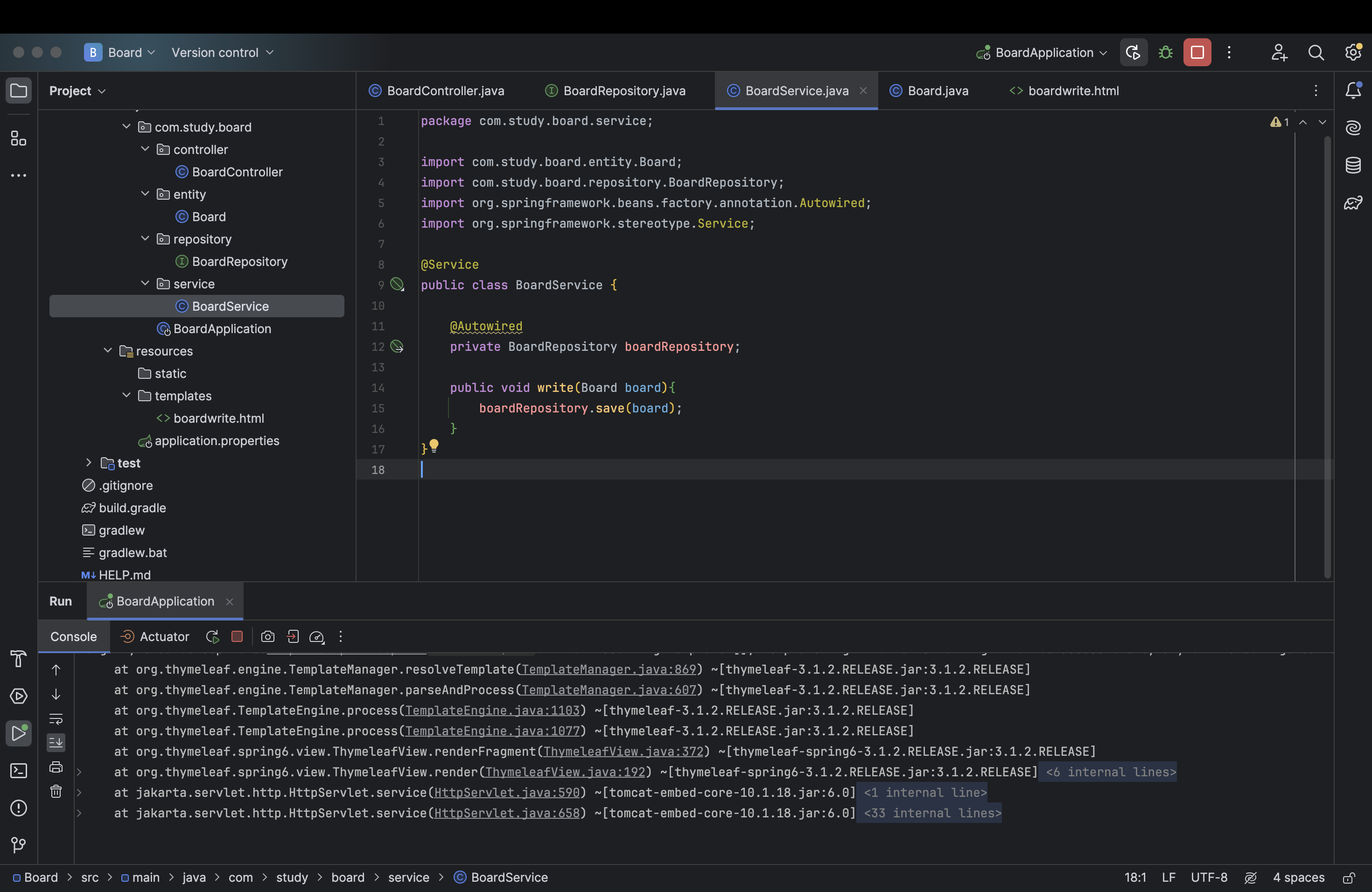1372x892 pixels.
Task: Collapse the templates folder
Action: click(126, 395)
